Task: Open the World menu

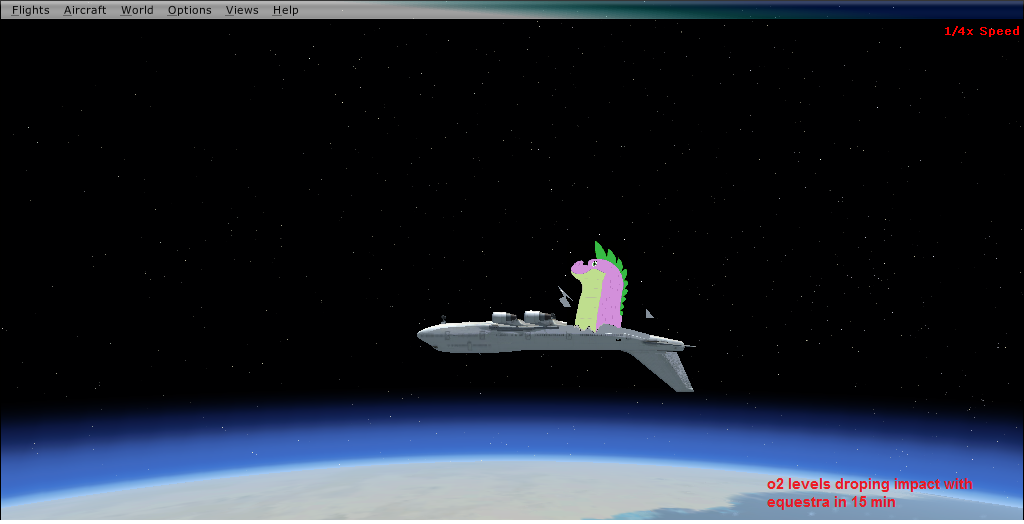Action: coord(137,10)
